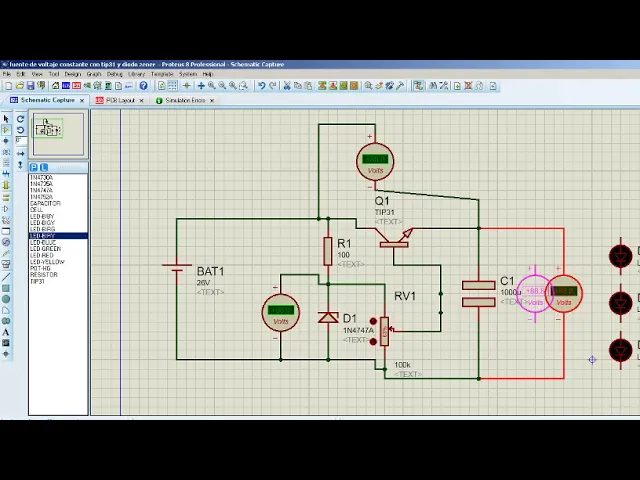Click the top voltmeter above Q1
640x480 pixels.
pos(375,162)
